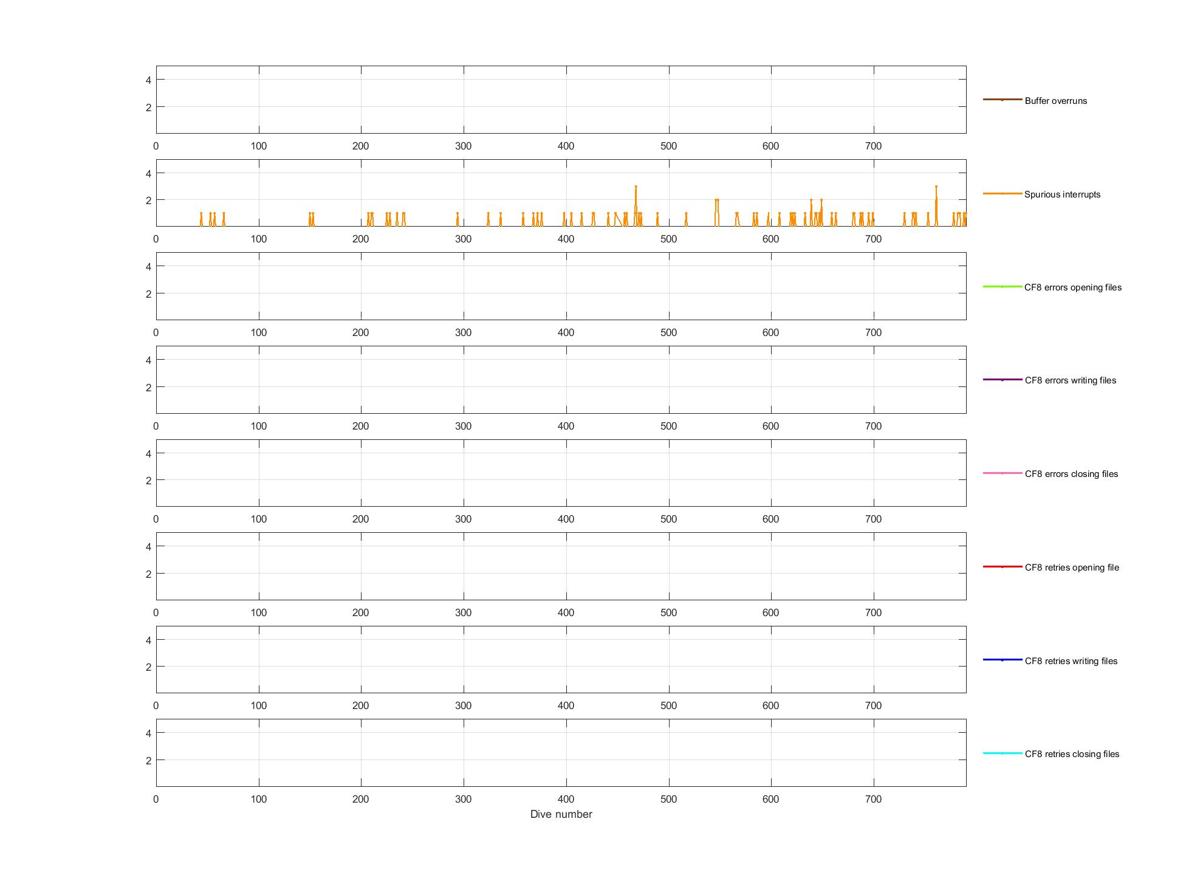Click the '2' y-tick label of Spurious interrupts plot
The height and width of the screenshot is (885, 1200).
pos(147,200)
